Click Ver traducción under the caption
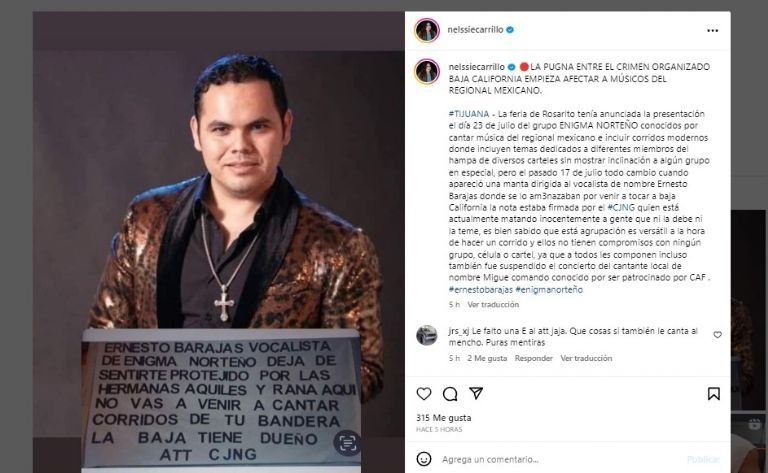This screenshot has width=768, height=473. (x=493, y=305)
